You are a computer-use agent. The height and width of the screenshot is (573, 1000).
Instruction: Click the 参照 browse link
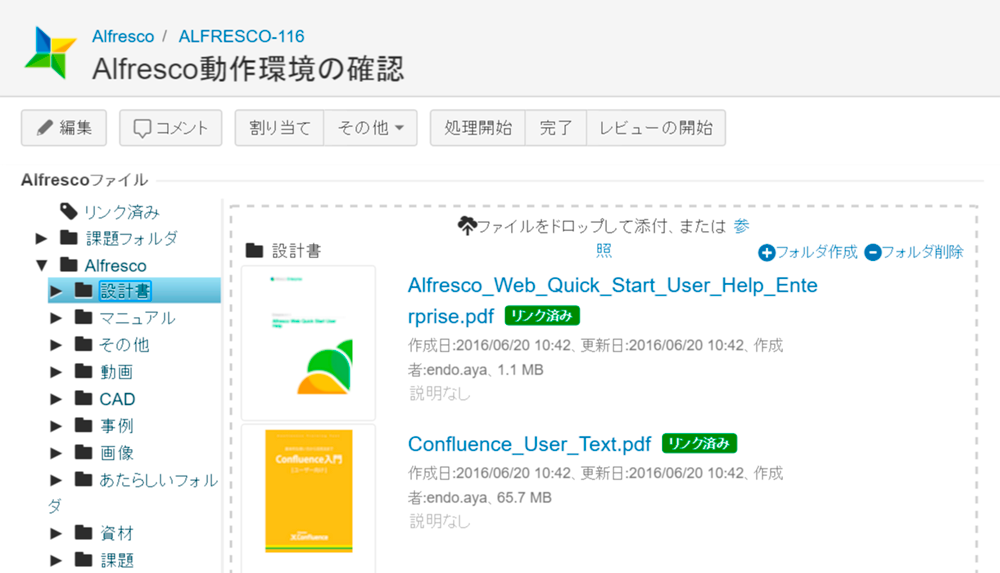tap(740, 226)
